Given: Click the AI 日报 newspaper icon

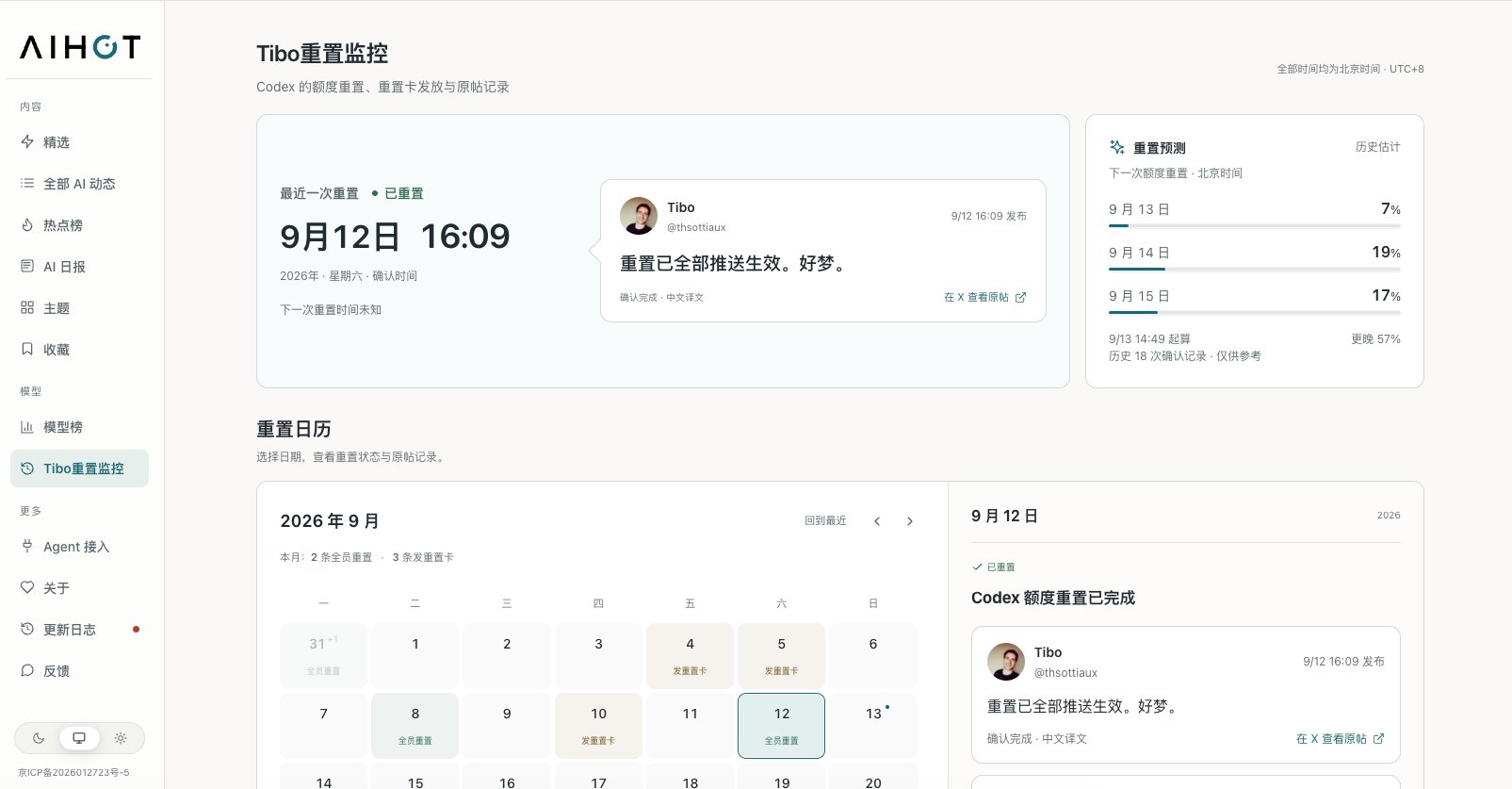Looking at the screenshot, I should click(x=27, y=267).
